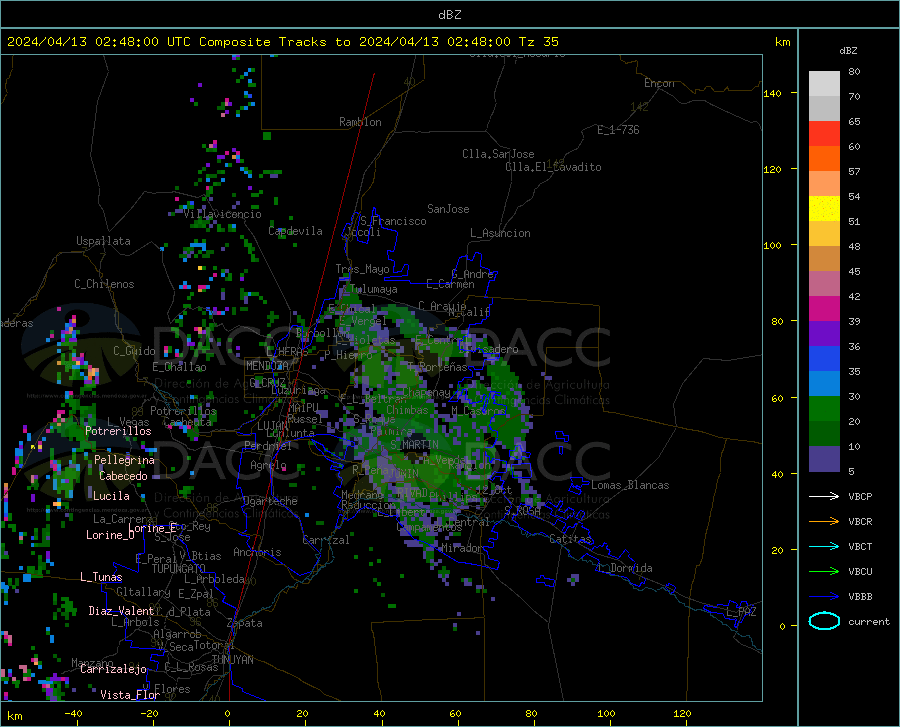This screenshot has width=900, height=727.
Task: Click the Capdevila map label
Action: point(296,231)
